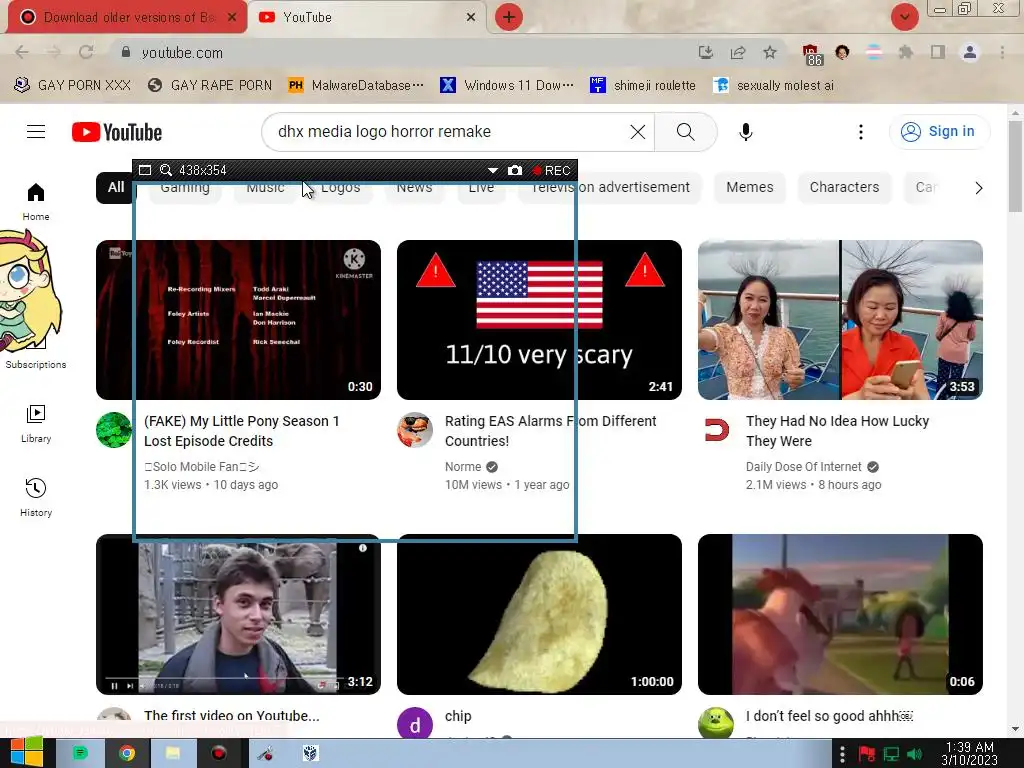Clear the search text with the X icon
The width and height of the screenshot is (1024, 768).
click(x=637, y=132)
